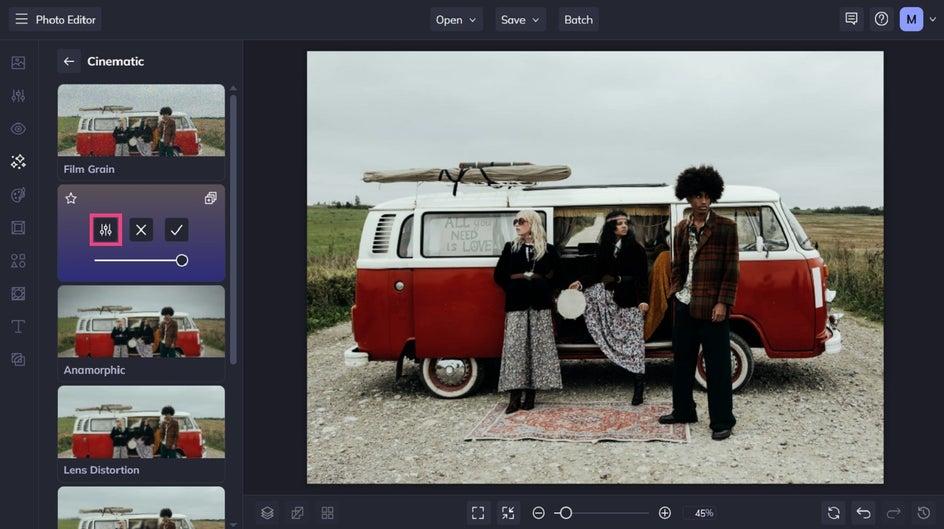Screen dimensions: 944x529
Task: Open the grid view icon
Action: [328, 513]
